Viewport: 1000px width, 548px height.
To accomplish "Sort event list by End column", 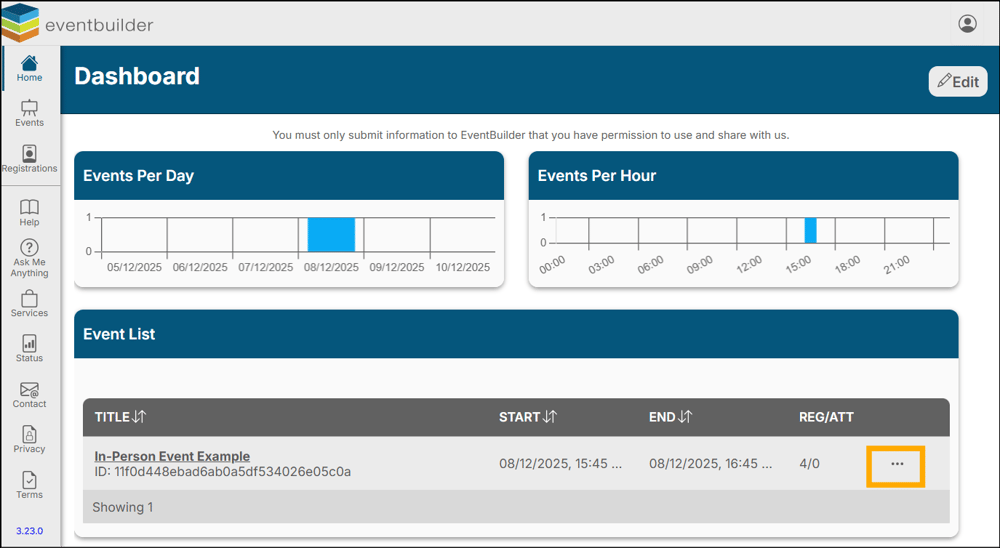I will tap(685, 417).
